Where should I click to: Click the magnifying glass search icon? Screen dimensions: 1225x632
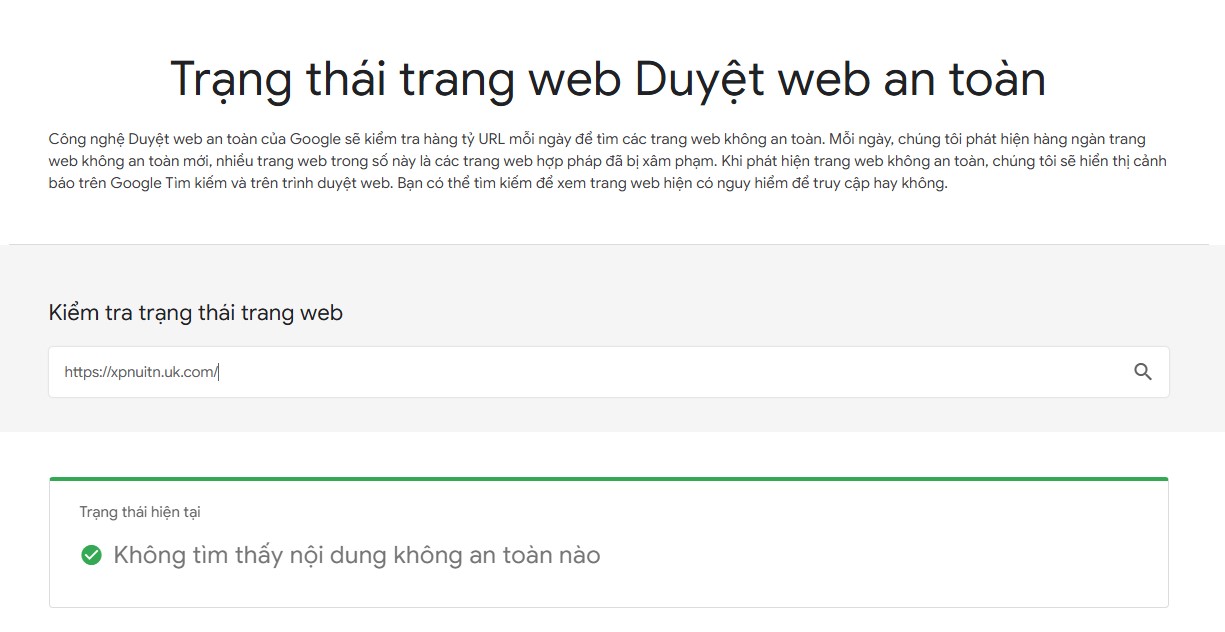click(1143, 372)
